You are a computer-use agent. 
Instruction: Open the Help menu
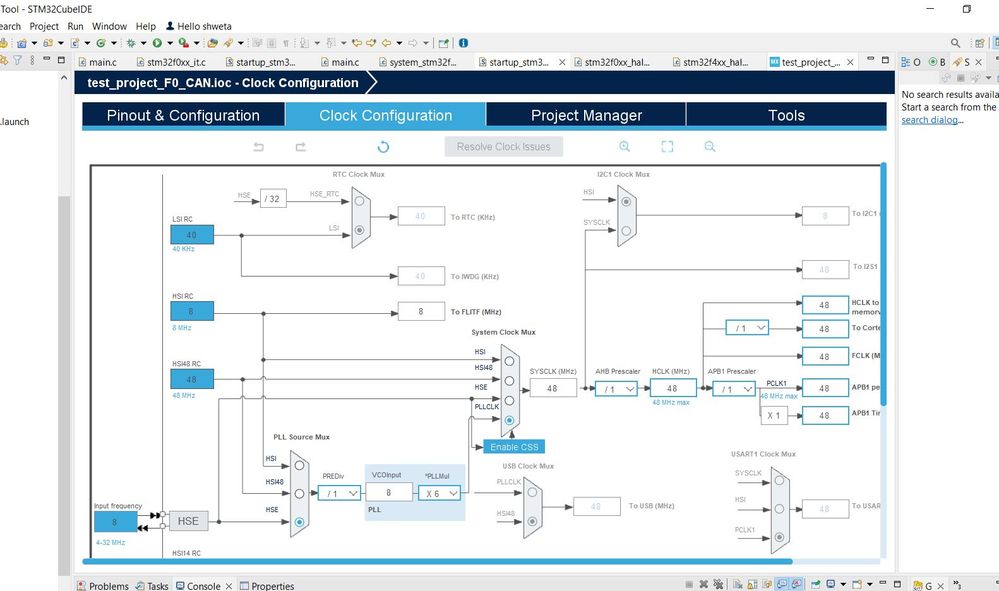(145, 26)
